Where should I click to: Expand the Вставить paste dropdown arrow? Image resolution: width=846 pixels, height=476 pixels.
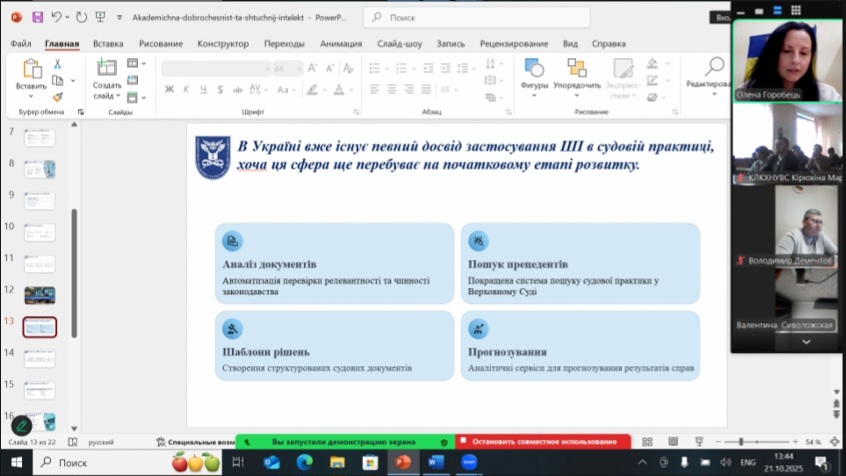[31, 98]
